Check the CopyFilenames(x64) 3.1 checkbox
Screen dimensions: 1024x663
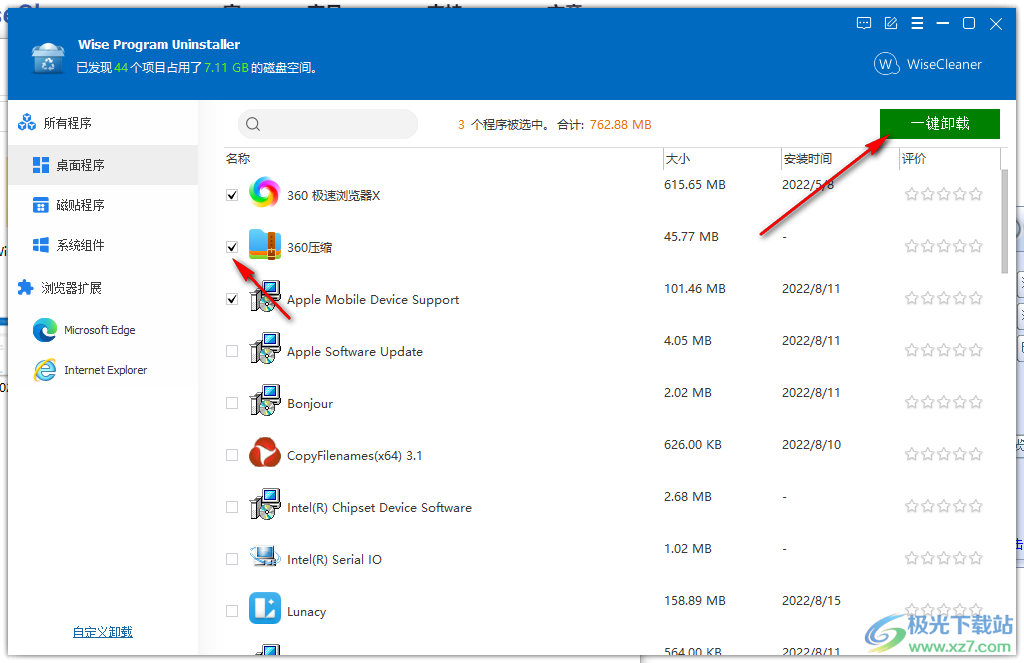pos(232,455)
